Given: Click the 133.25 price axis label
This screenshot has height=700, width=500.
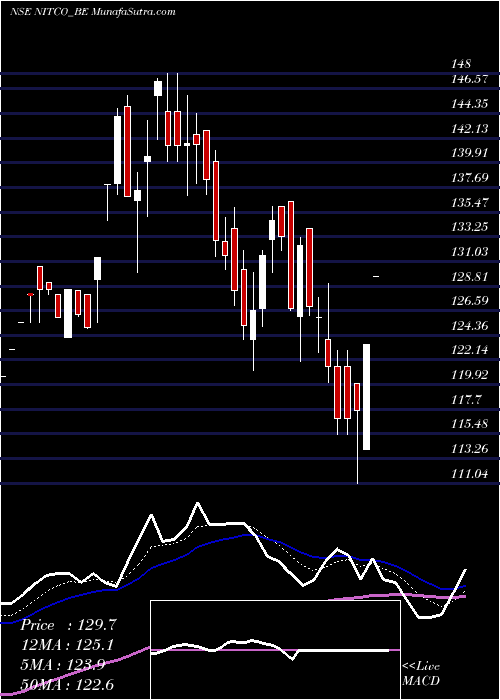Looking at the screenshot, I should [x=470, y=227].
